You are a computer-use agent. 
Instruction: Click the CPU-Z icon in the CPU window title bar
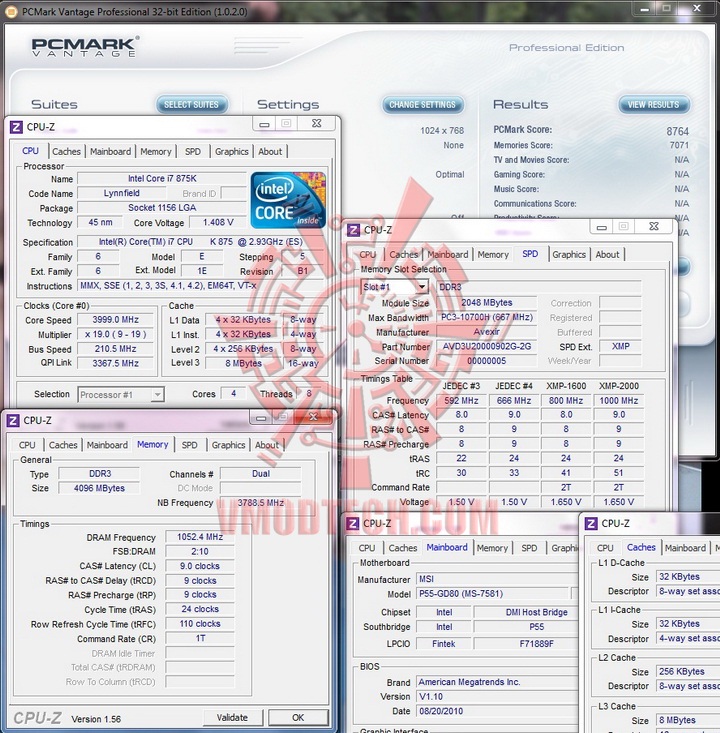[16, 127]
